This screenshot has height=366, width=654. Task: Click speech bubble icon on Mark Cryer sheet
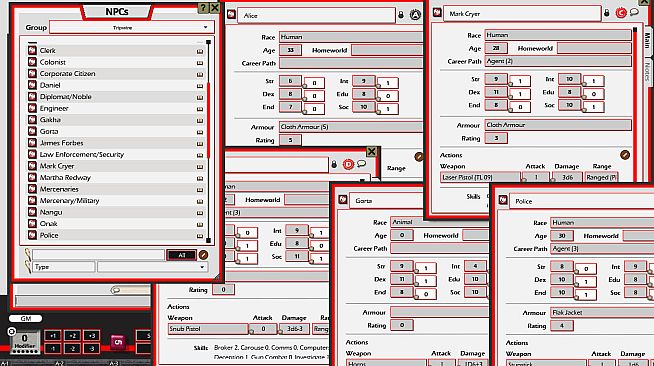(x=634, y=12)
